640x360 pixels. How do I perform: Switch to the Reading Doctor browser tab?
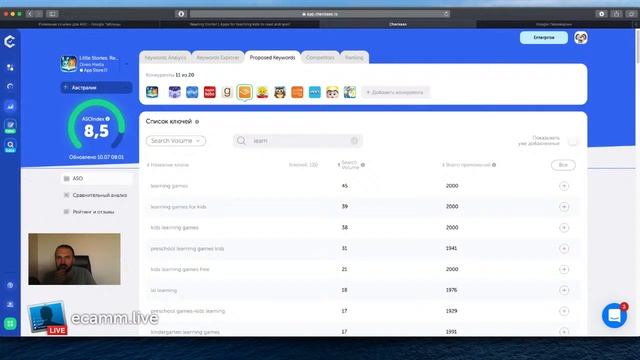click(240, 24)
